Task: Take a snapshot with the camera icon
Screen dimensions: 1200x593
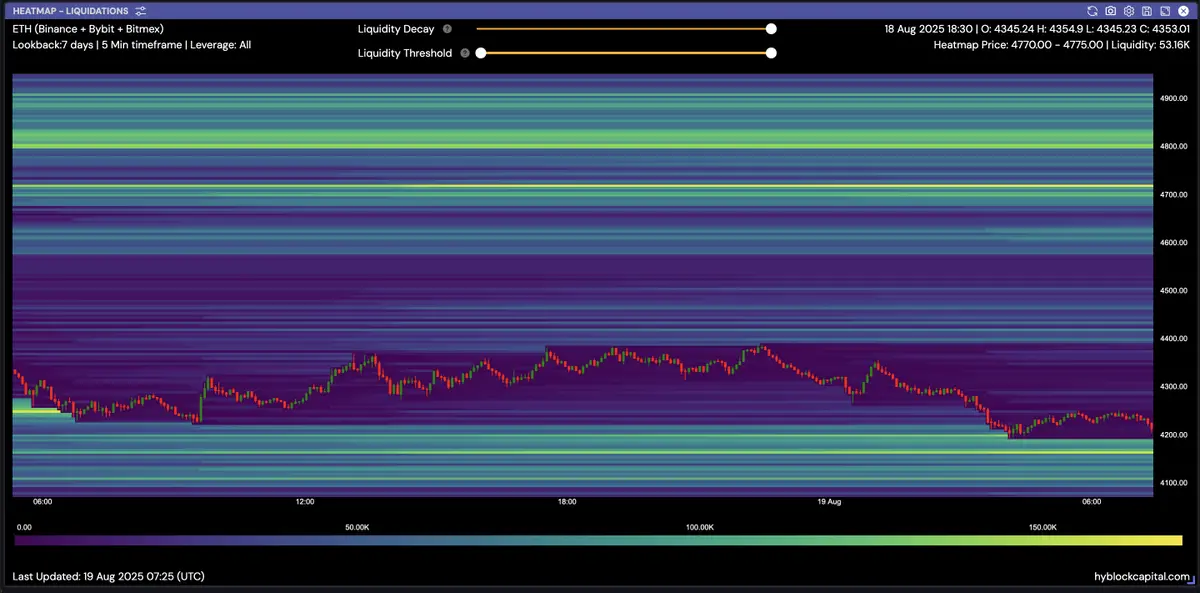Action: click(x=1111, y=10)
